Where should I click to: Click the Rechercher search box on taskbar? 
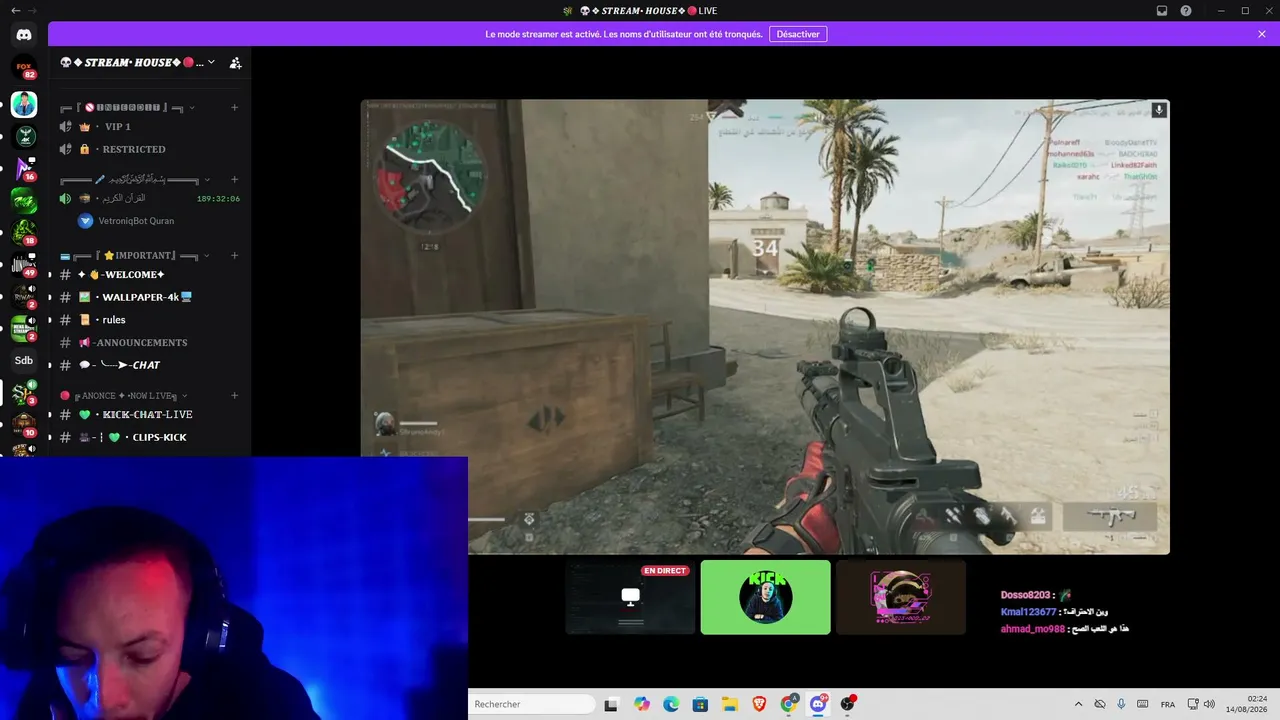tap(532, 704)
